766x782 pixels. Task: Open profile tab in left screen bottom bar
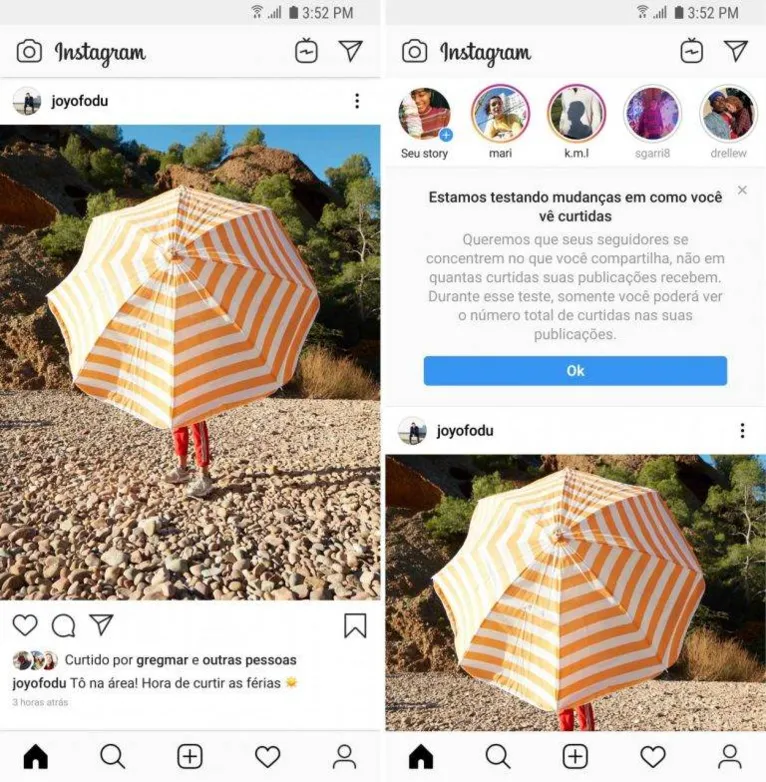click(345, 757)
